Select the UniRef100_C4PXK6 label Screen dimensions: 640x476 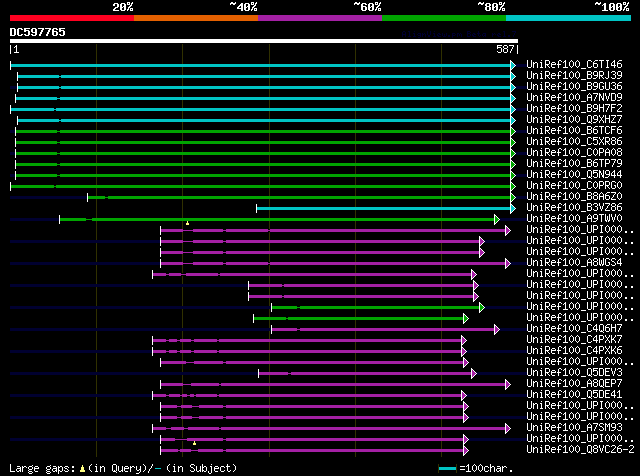[574, 351]
